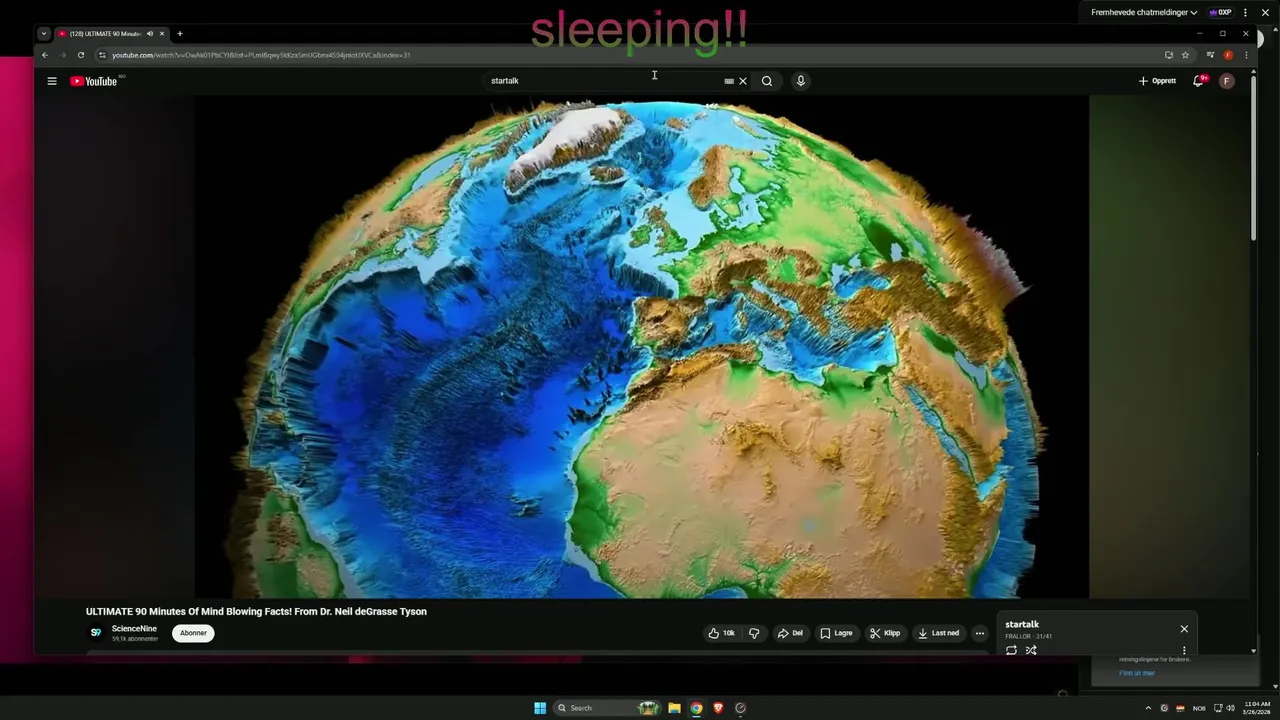The height and width of the screenshot is (720, 1280).
Task: Show hidden system tray icons chevron
Action: (x=1148, y=708)
